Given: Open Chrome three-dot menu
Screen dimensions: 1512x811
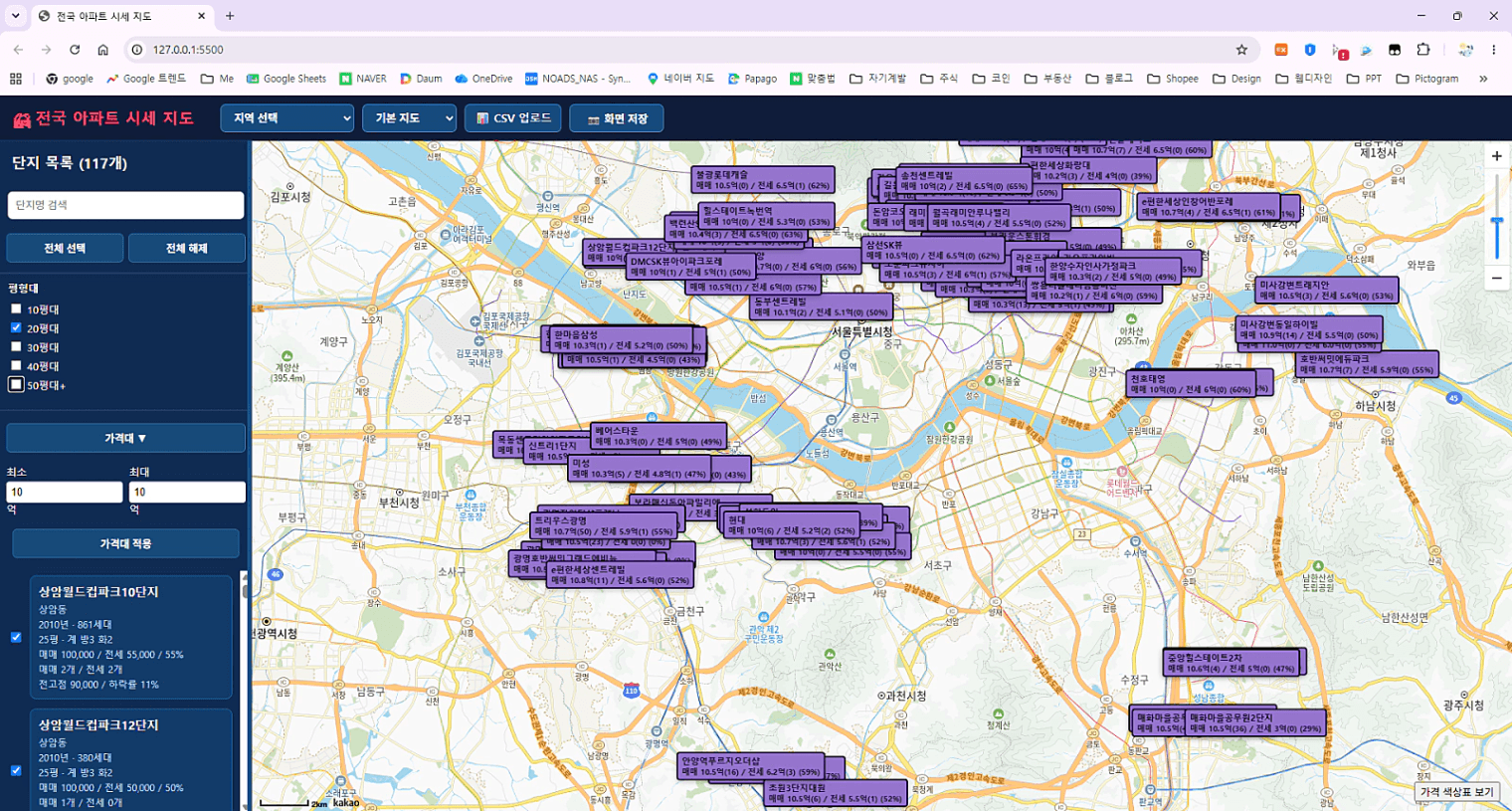Looking at the screenshot, I should 1493,50.
